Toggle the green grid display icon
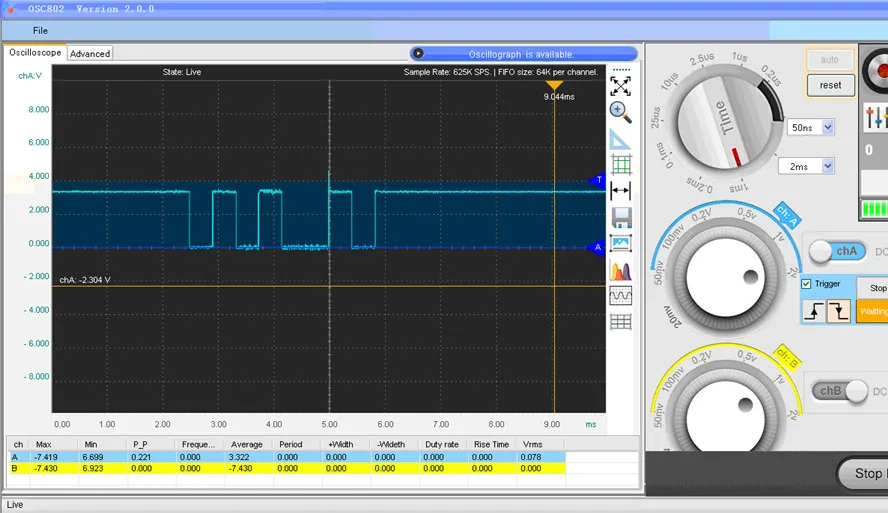This screenshot has width=888, height=513. (620, 165)
